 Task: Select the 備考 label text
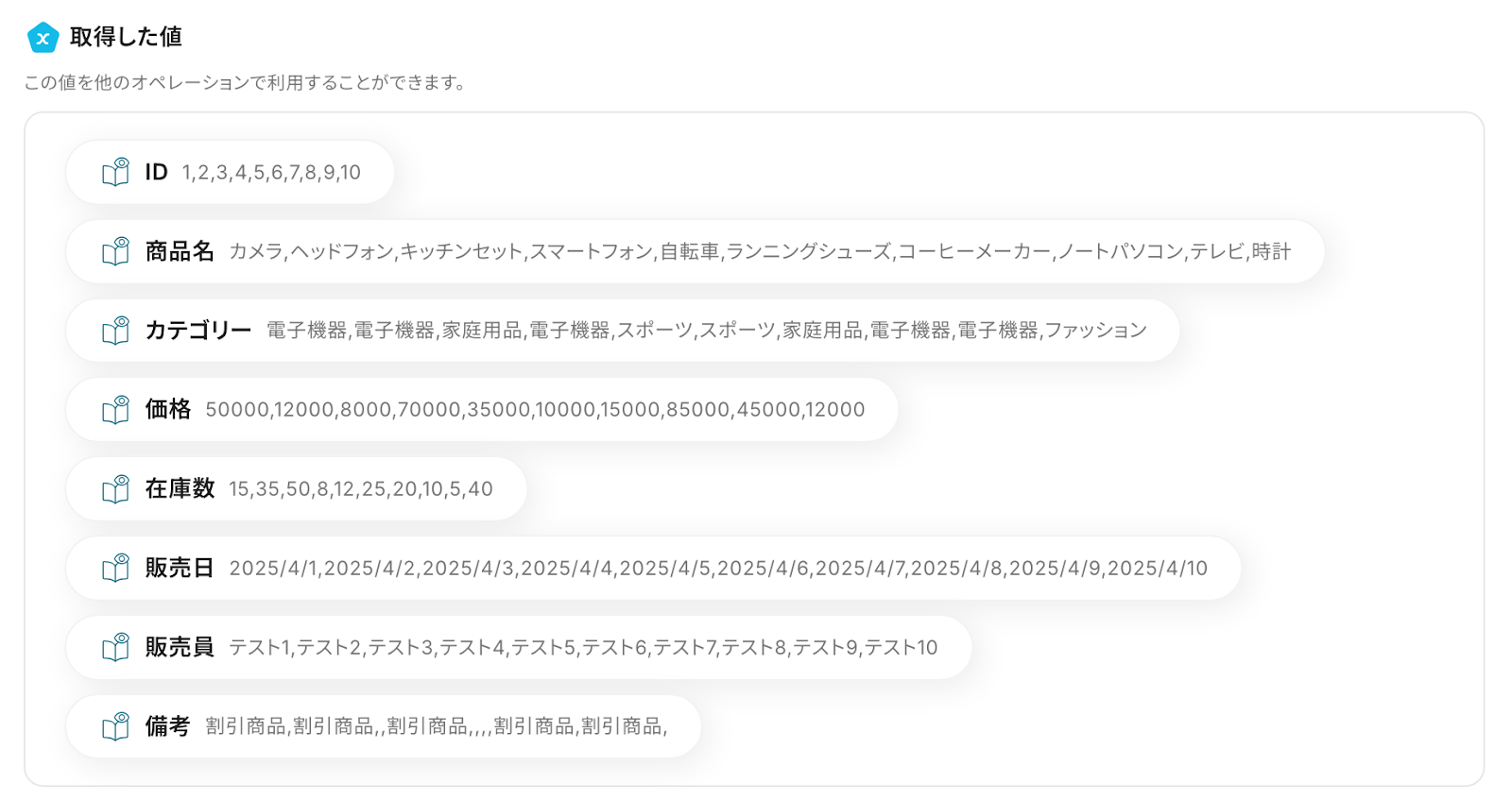167,726
